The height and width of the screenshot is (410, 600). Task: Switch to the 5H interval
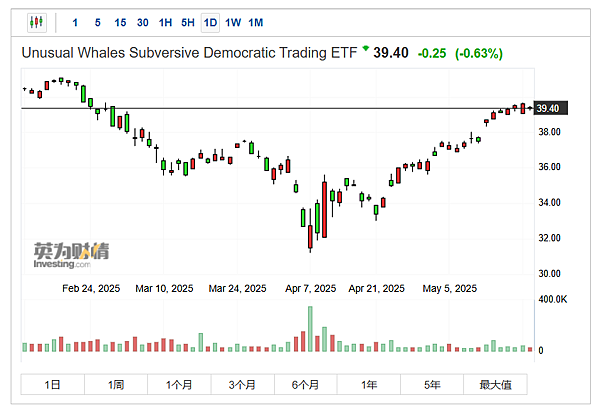[188, 23]
